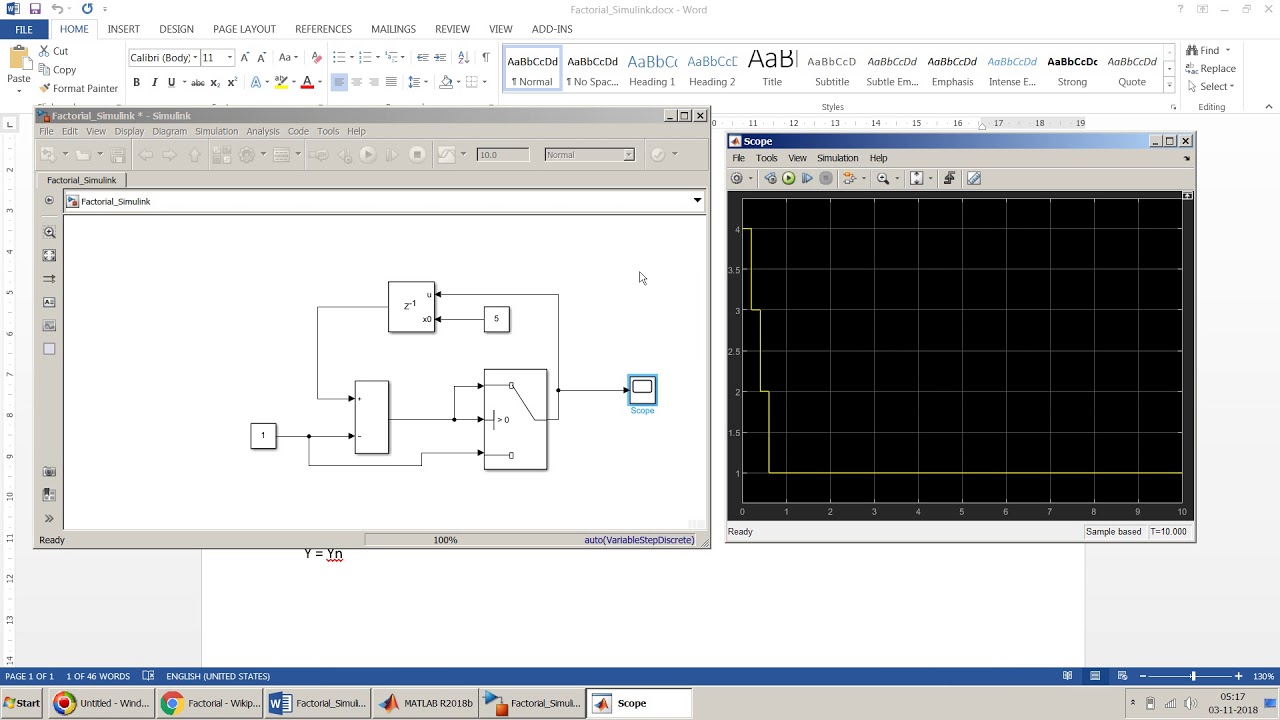Click simulation stop time field 10.0
The width and height of the screenshot is (1280, 720).
click(502, 155)
